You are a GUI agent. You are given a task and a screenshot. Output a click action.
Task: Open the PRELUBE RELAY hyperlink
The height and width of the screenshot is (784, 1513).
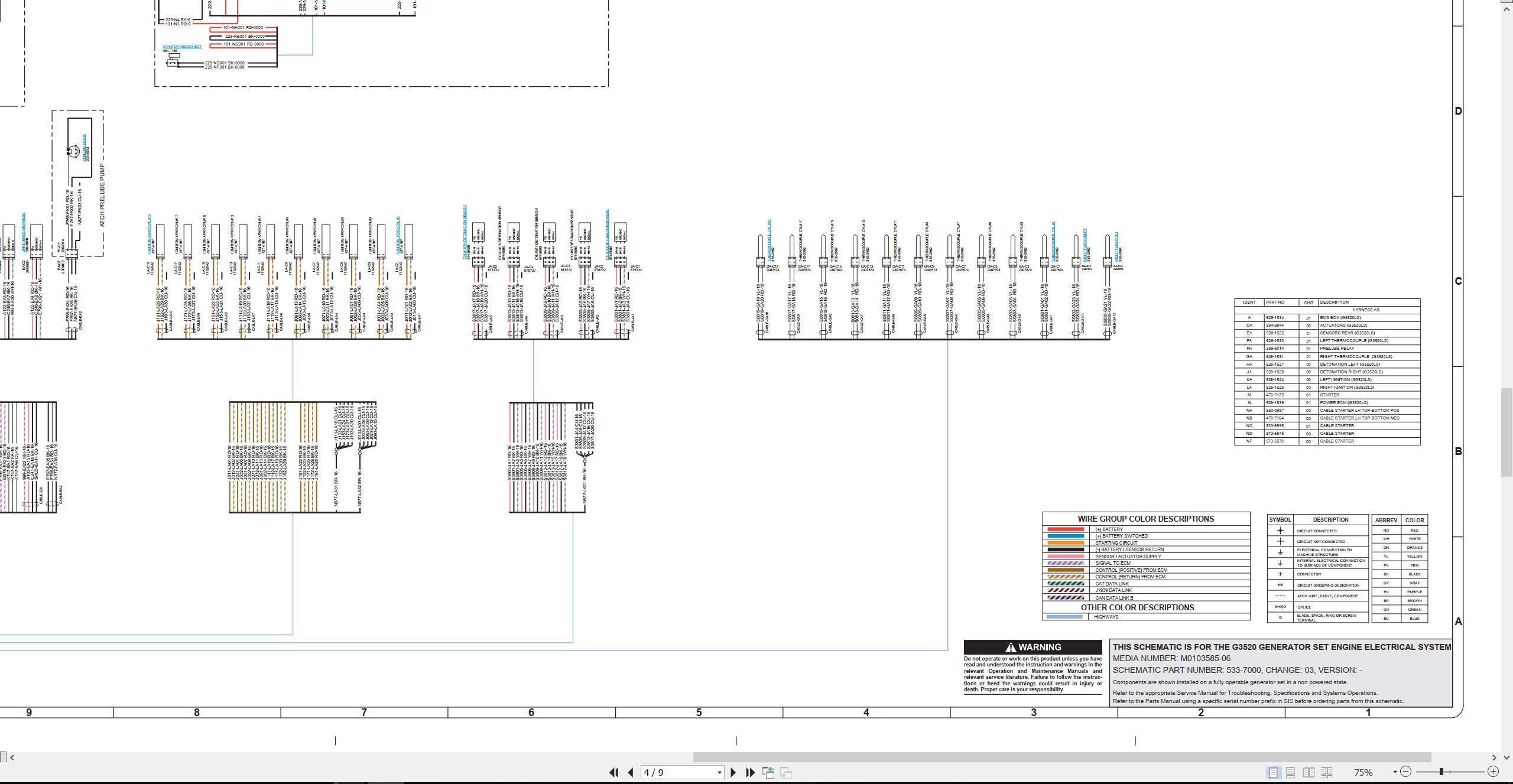click(x=85, y=148)
